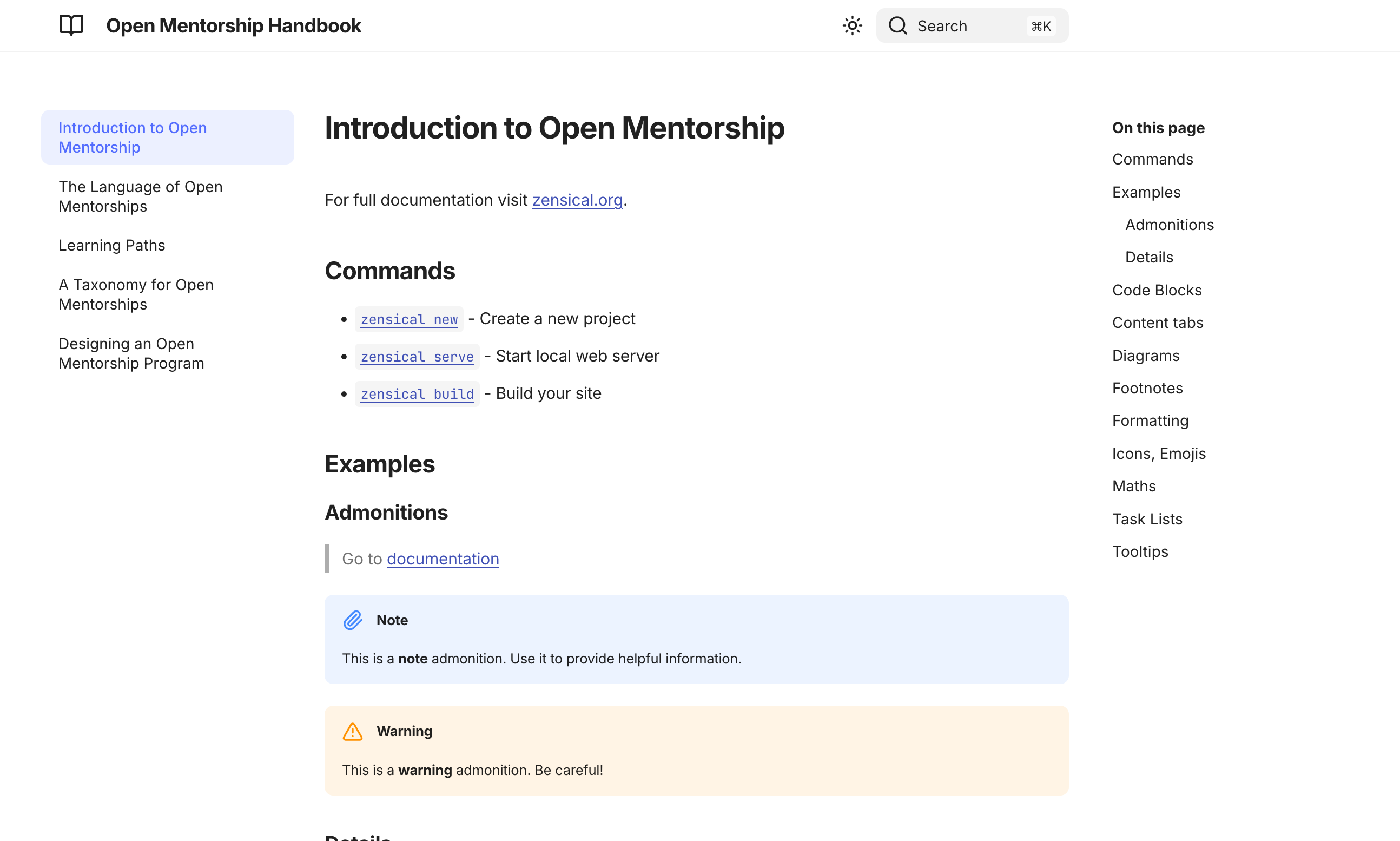Click the zensical serve command link
1400x841 pixels.
417,357
